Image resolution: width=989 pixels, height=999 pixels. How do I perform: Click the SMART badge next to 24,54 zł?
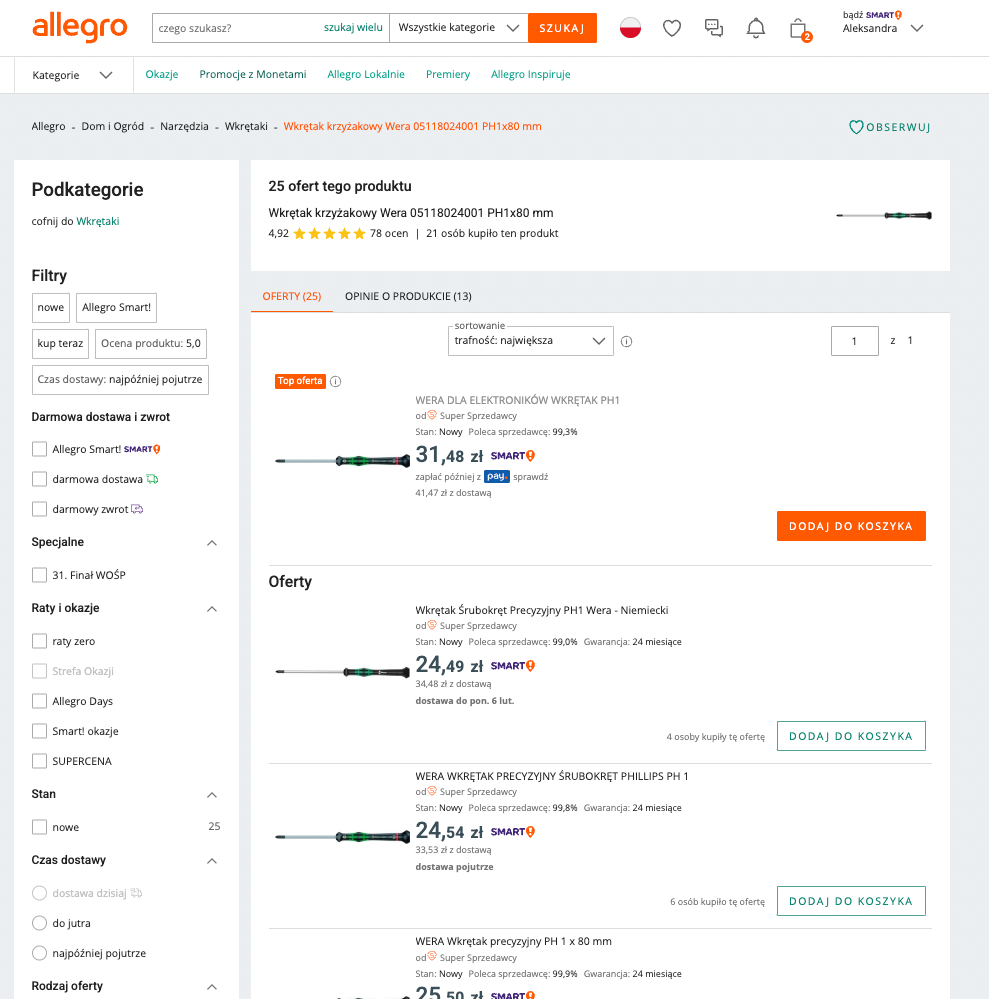coord(512,832)
